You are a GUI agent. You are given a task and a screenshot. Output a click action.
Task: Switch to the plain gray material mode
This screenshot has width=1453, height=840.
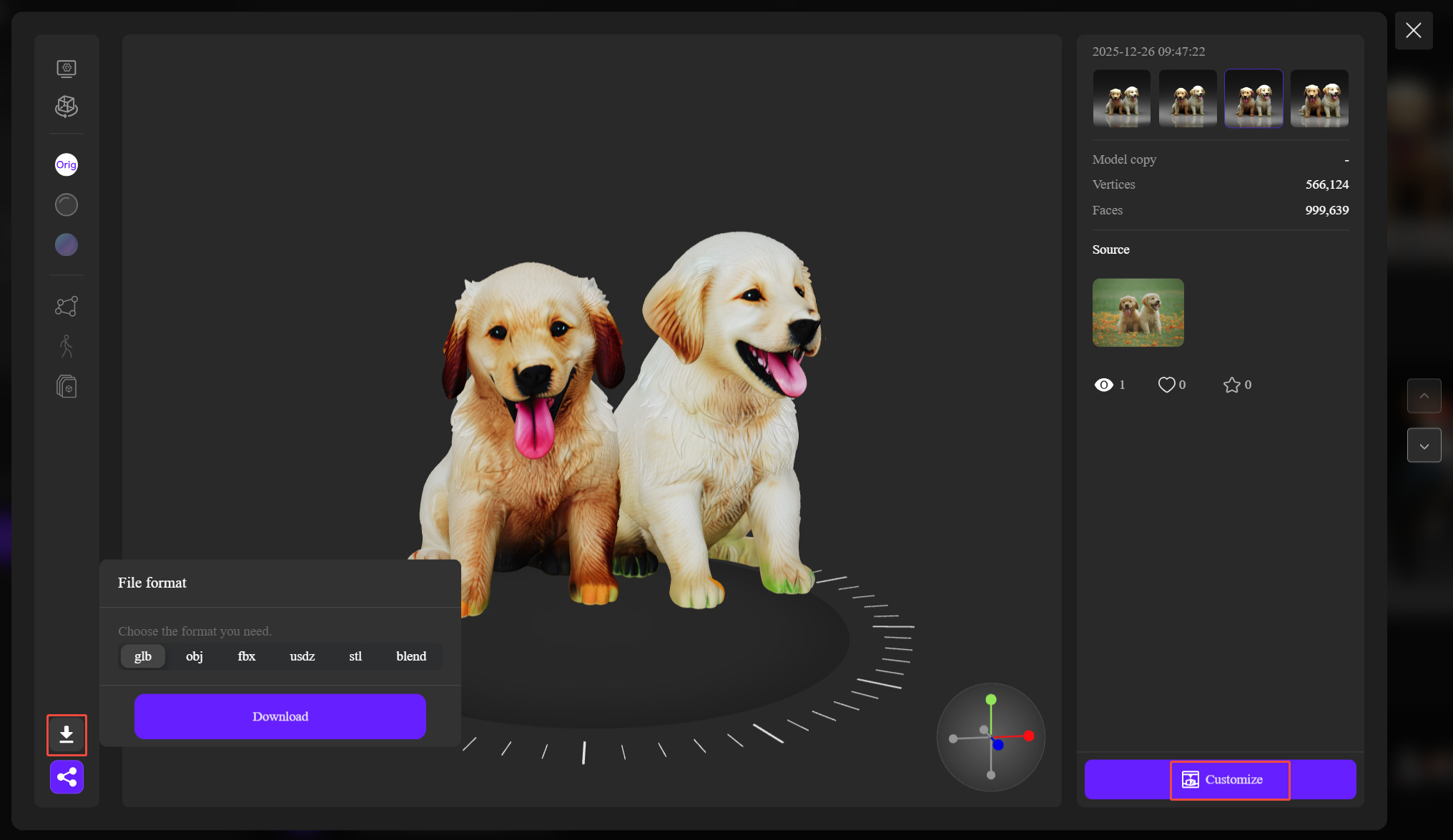pyautogui.click(x=67, y=205)
